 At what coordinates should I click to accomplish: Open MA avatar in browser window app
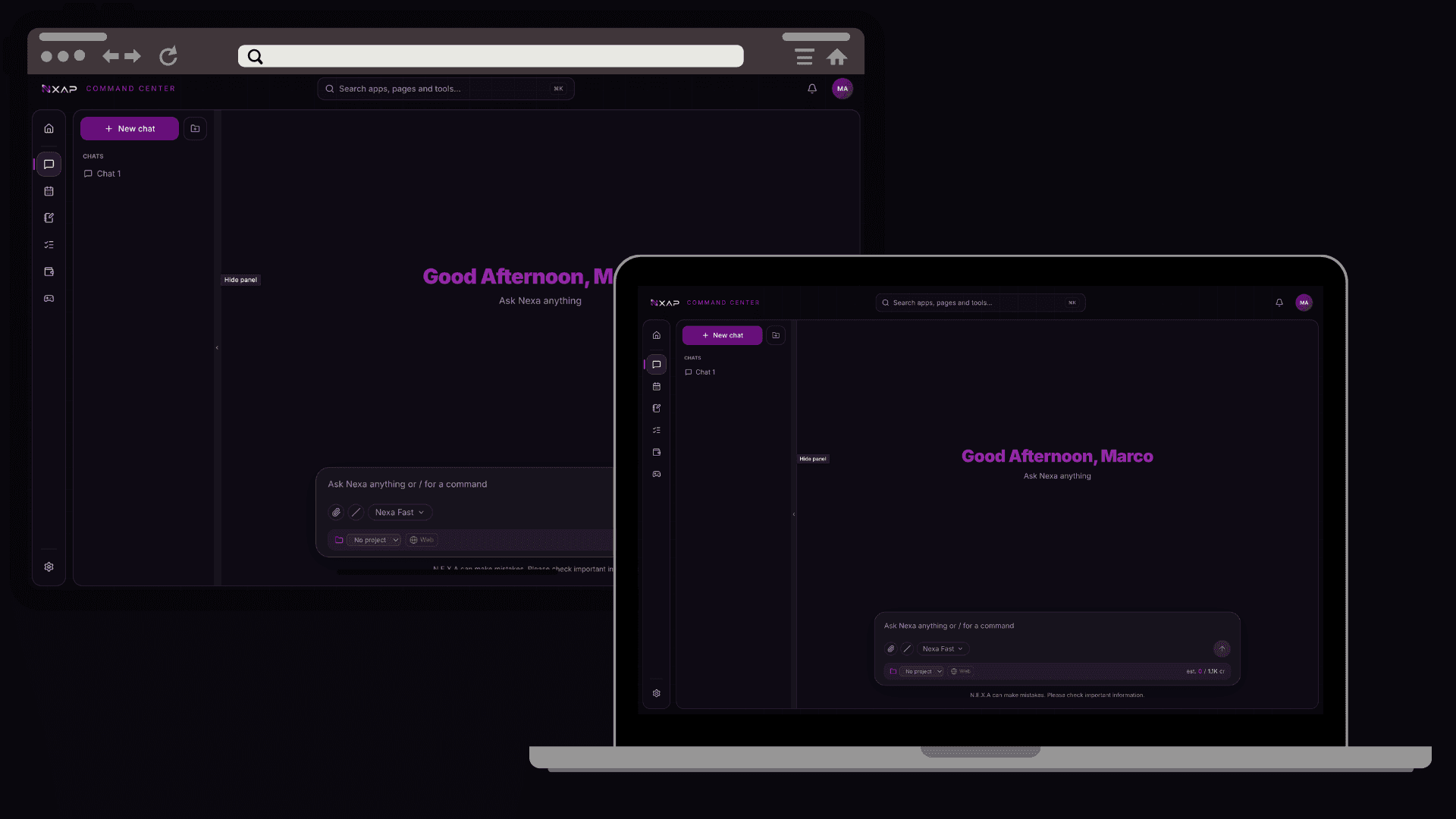tap(843, 89)
